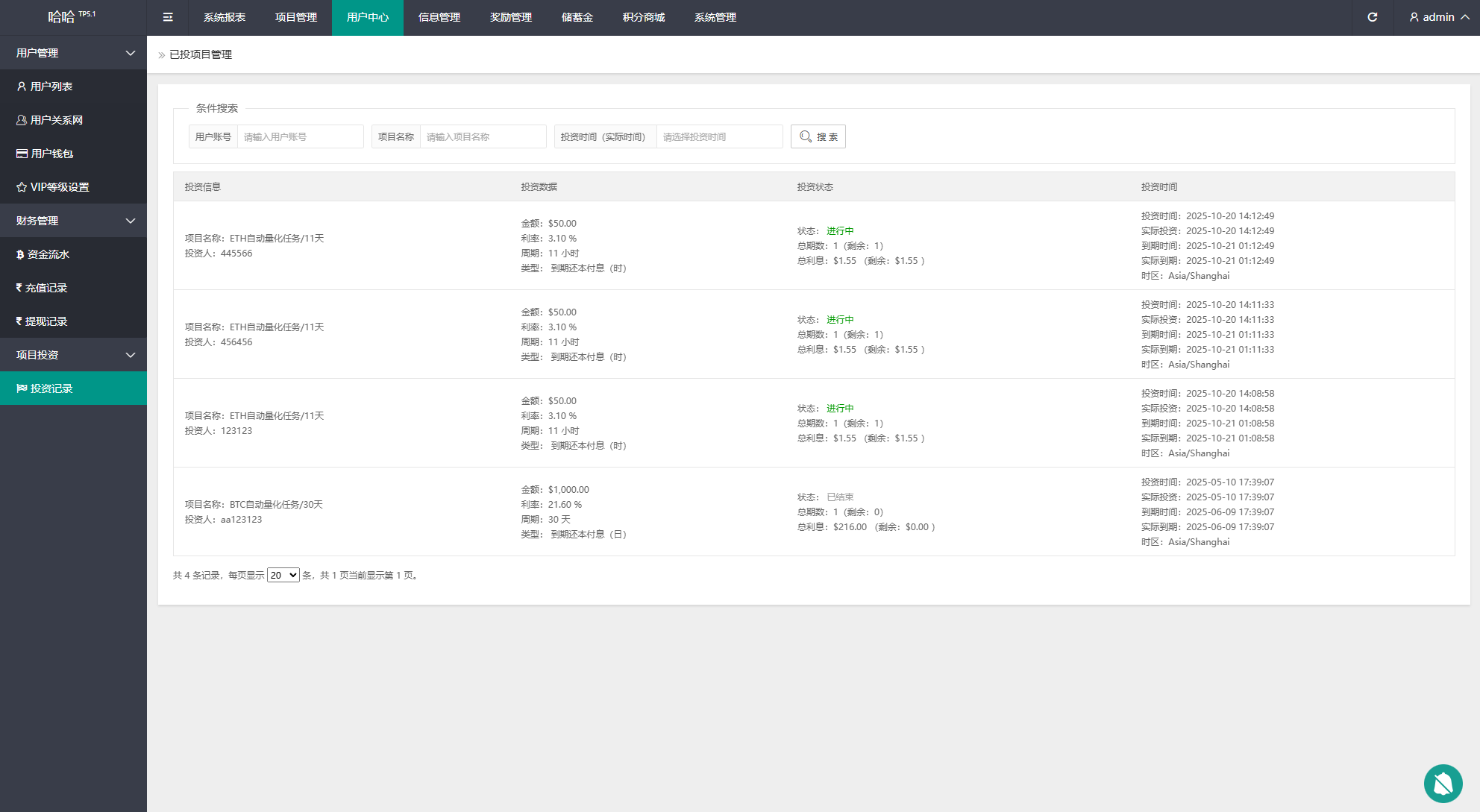Viewport: 1480px width, 812px height.
Task: Click the 搜索 search button
Action: [818, 136]
